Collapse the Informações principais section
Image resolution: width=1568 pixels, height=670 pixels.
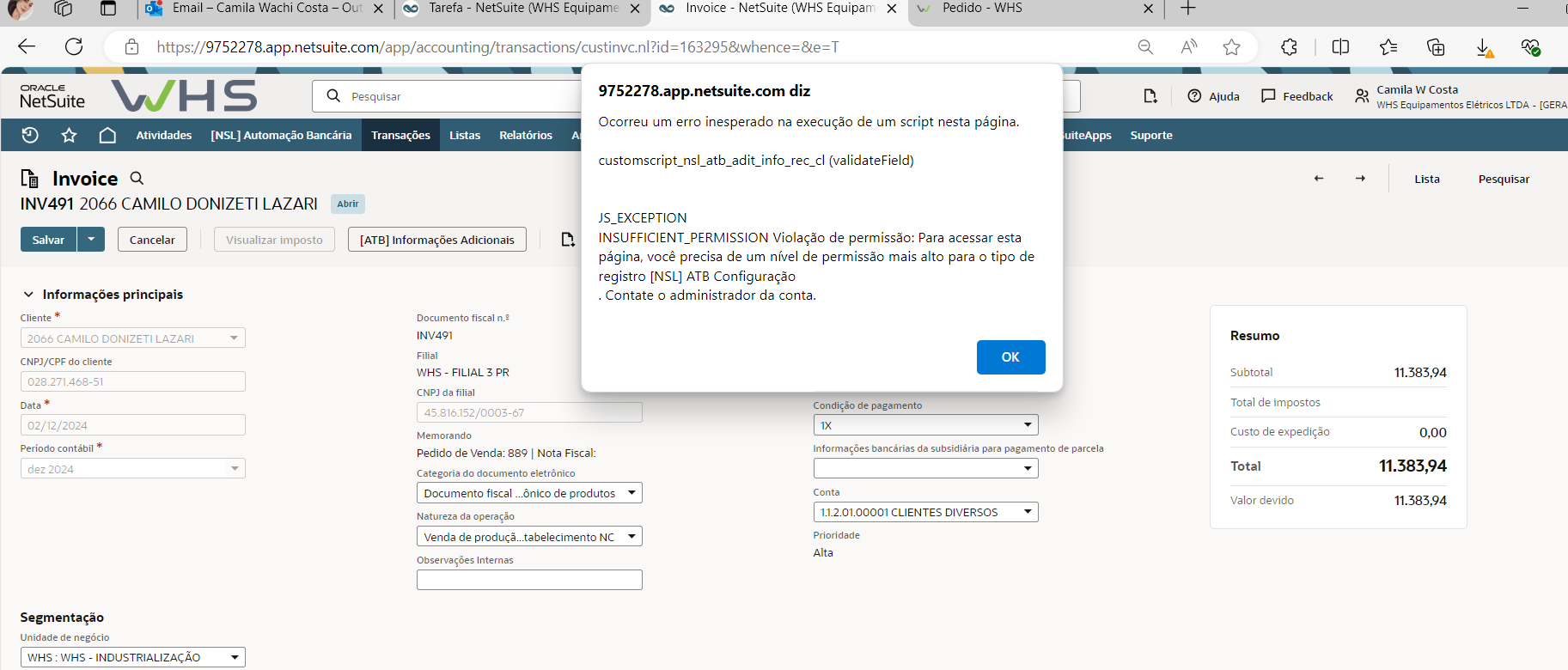pyautogui.click(x=28, y=295)
